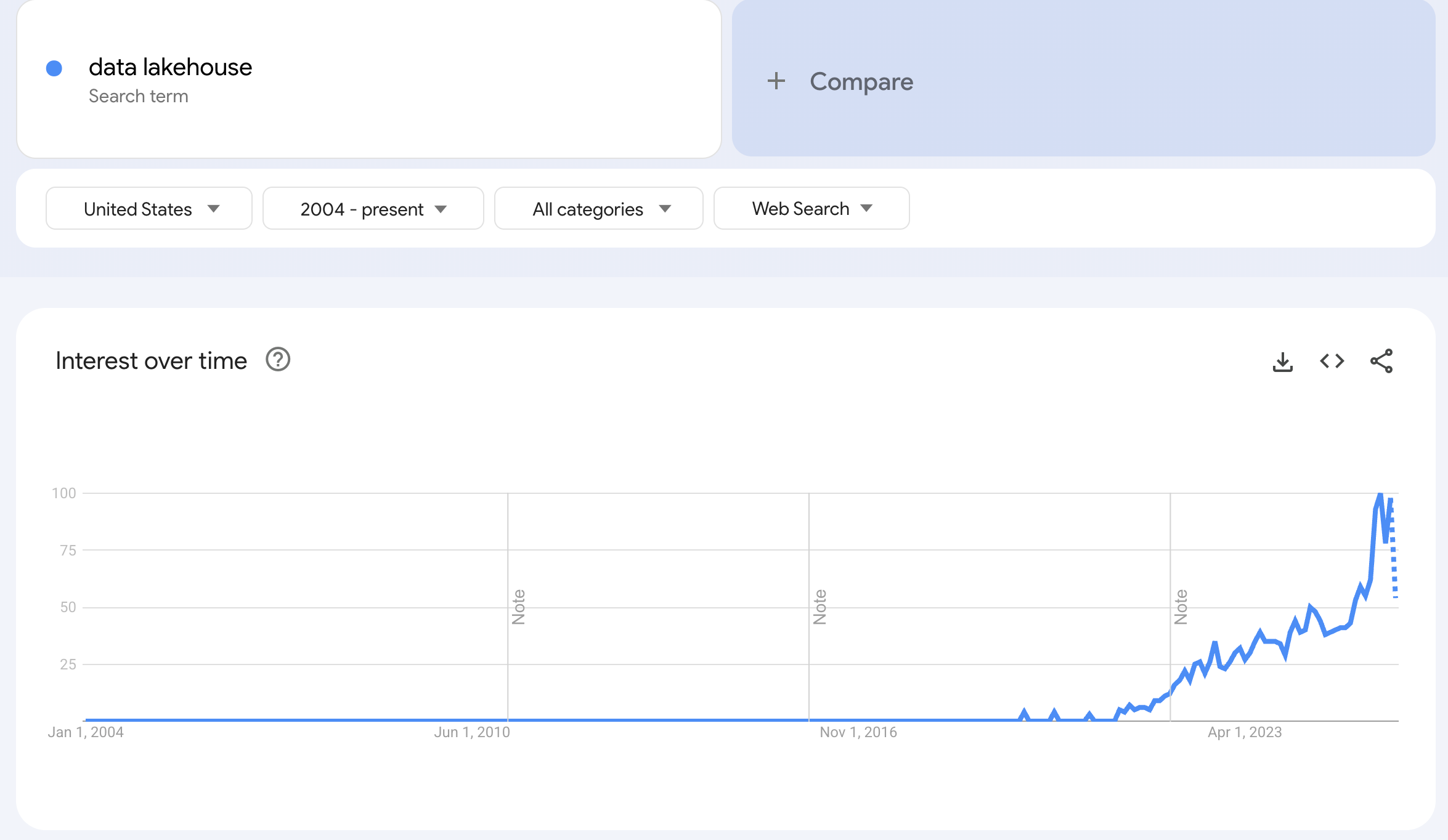Download the interest over time CSV
The image size is (1448, 840).
[1282, 361]
